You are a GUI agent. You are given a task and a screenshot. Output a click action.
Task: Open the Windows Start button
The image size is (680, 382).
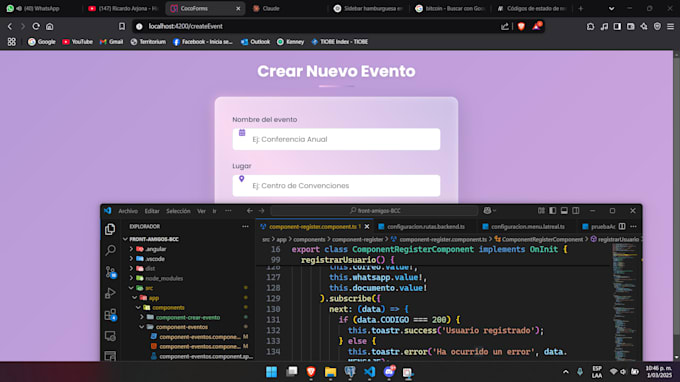[x=271, y=372]
